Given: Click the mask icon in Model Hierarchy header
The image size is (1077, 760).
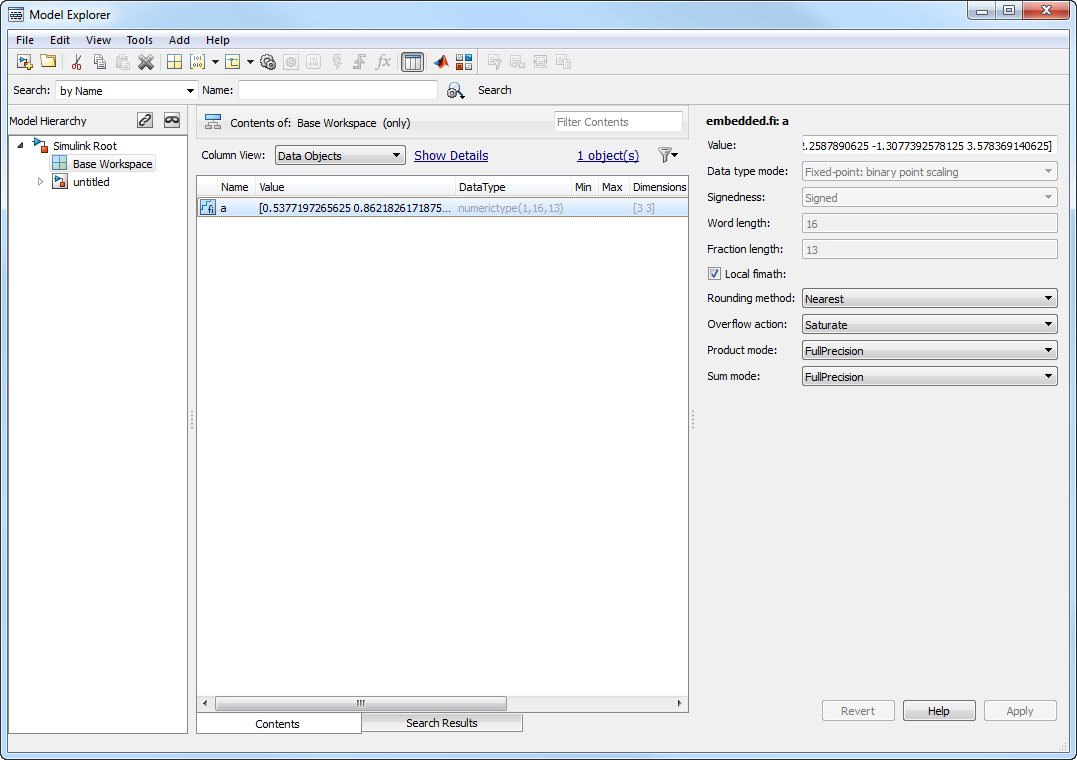Looking at the screenshot, I should [x=172, y=120].
